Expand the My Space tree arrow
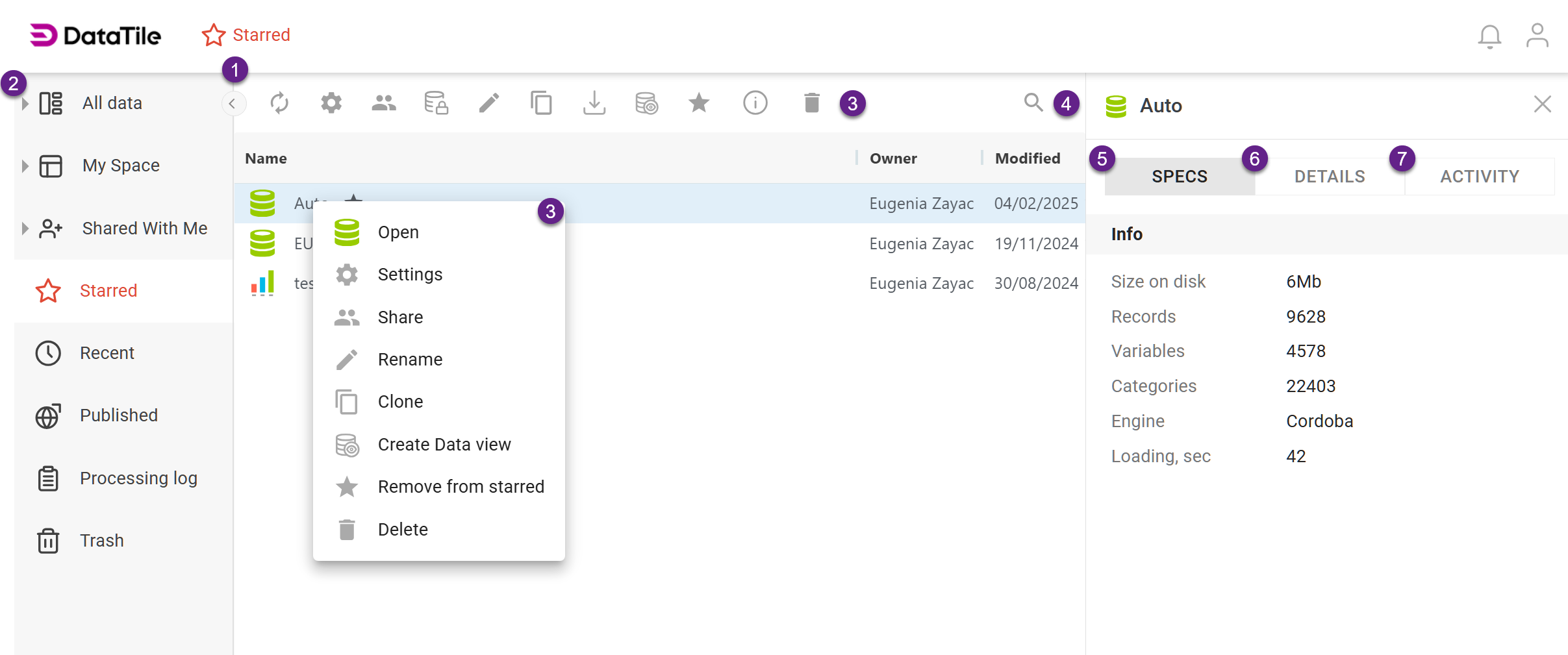 coord(25,166)
